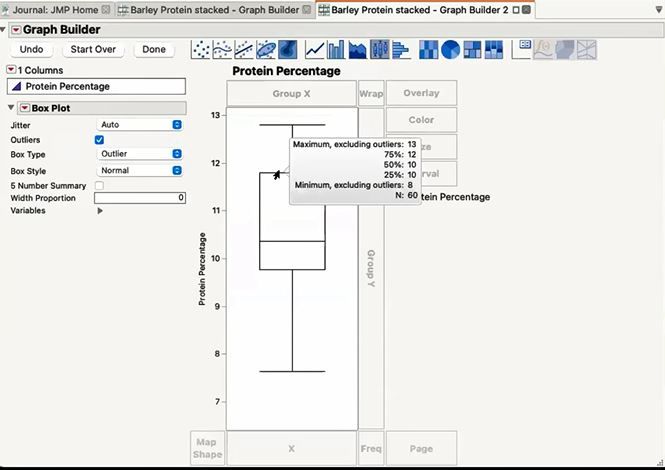Click the Wrap drop zone
This screenshot has width=665, height=470.
371,93
